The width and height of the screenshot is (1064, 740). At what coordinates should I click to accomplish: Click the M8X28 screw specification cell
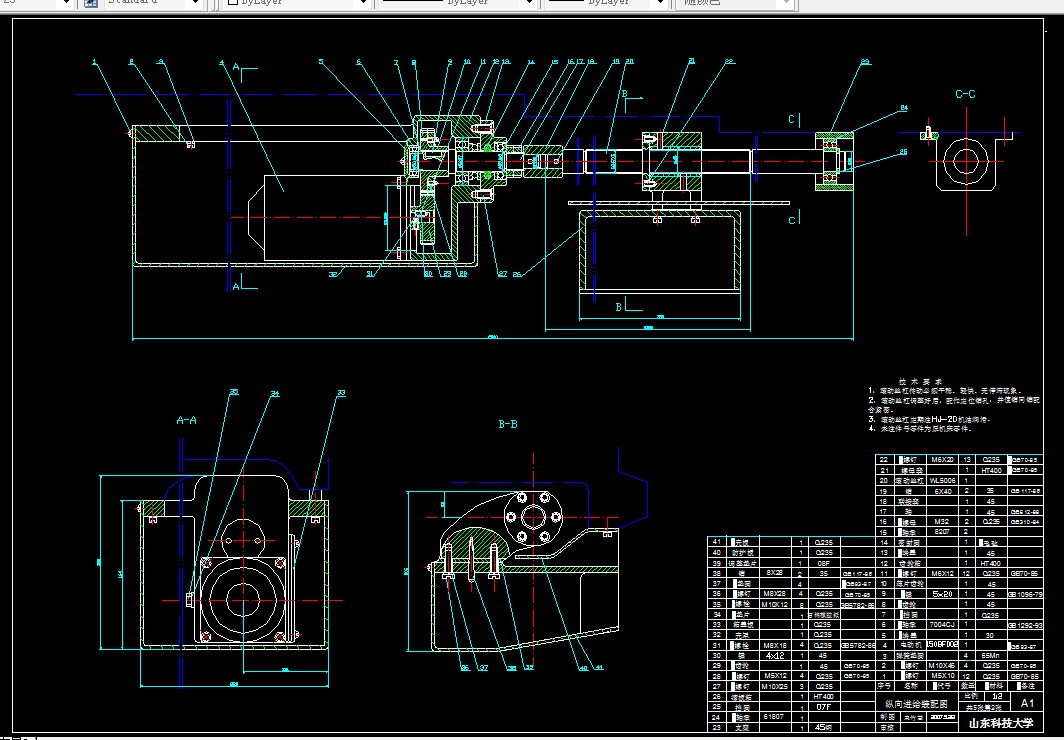[x=774, y=593]
